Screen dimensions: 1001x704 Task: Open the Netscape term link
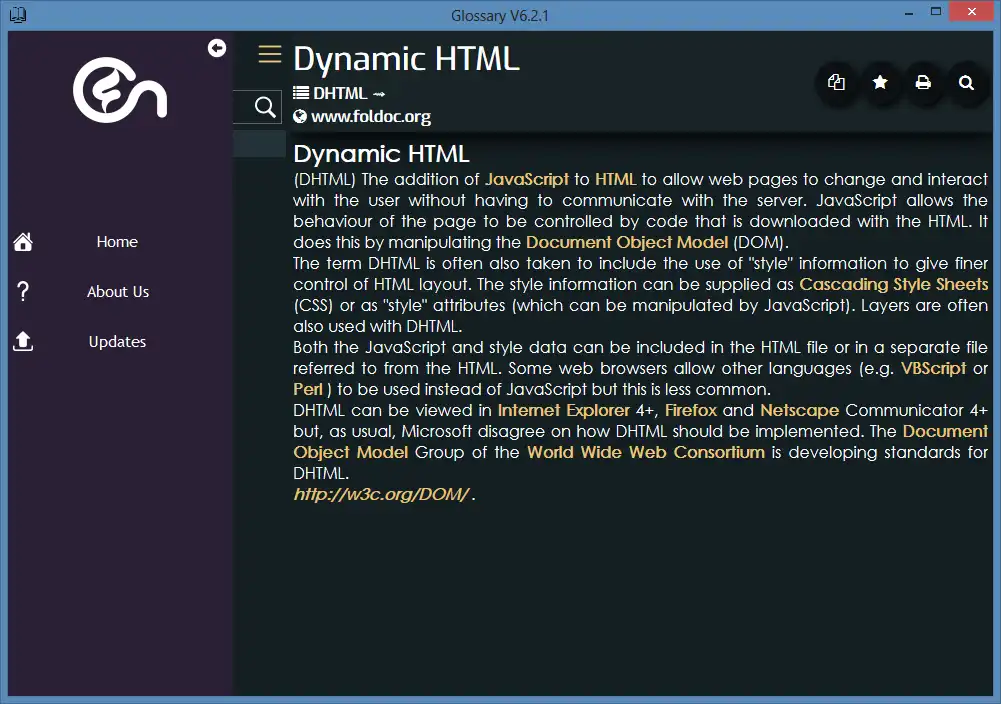[799, 410]
